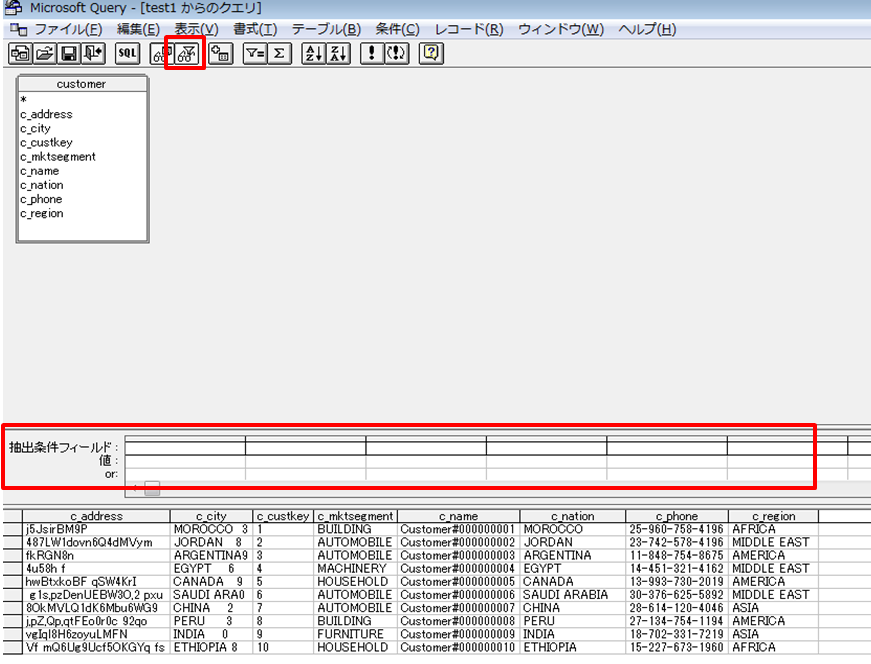Open the ヘルプ(H) menu
The height and width of the screenshot is (664, 871).
click(x=647, y=29)
